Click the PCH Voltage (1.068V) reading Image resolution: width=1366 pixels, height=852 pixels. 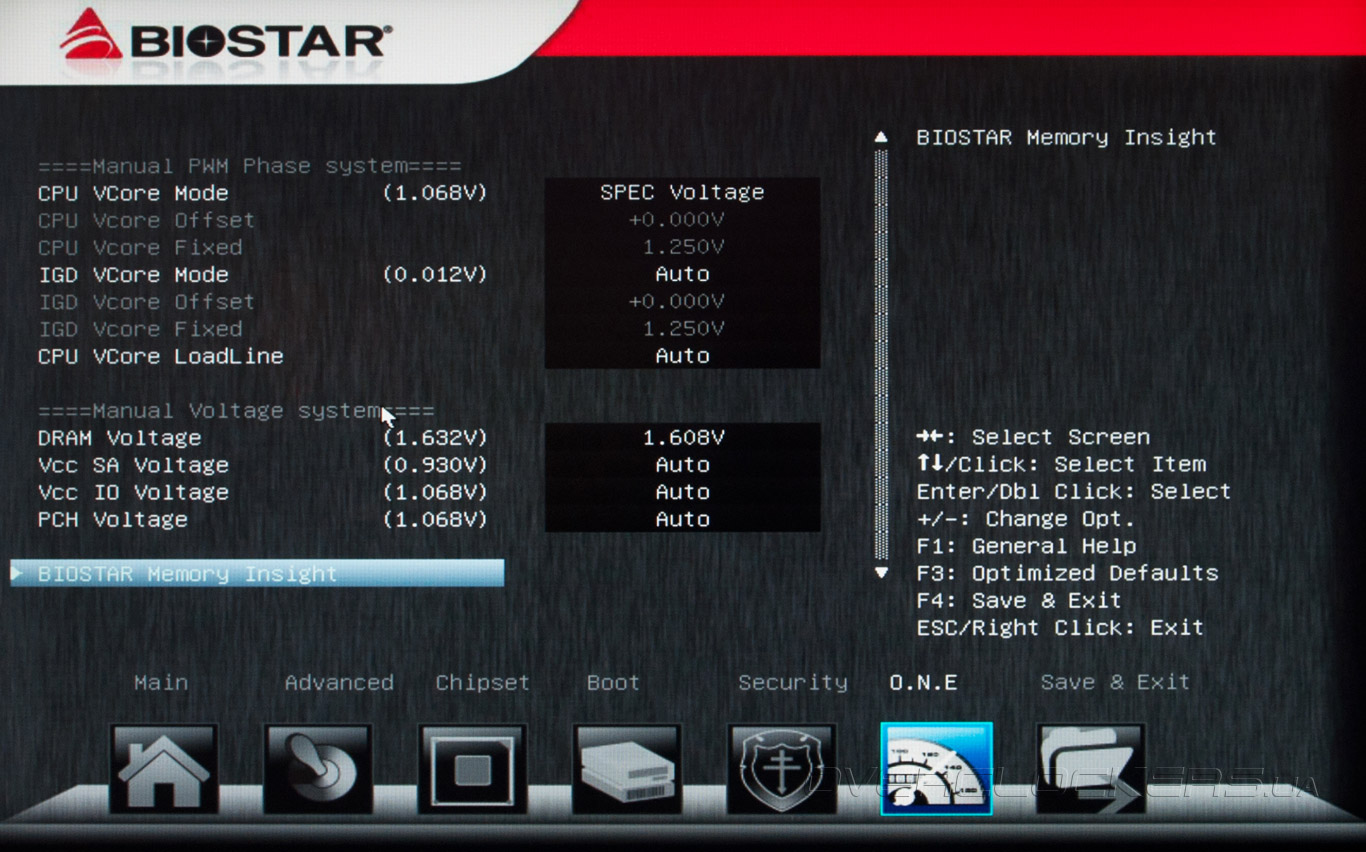[435, 519]
